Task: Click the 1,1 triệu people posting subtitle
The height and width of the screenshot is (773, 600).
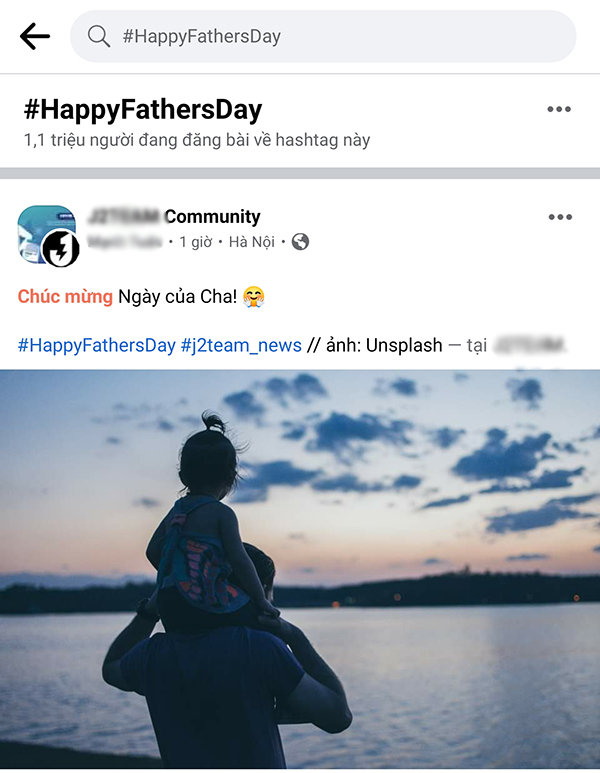Action: 197,140
